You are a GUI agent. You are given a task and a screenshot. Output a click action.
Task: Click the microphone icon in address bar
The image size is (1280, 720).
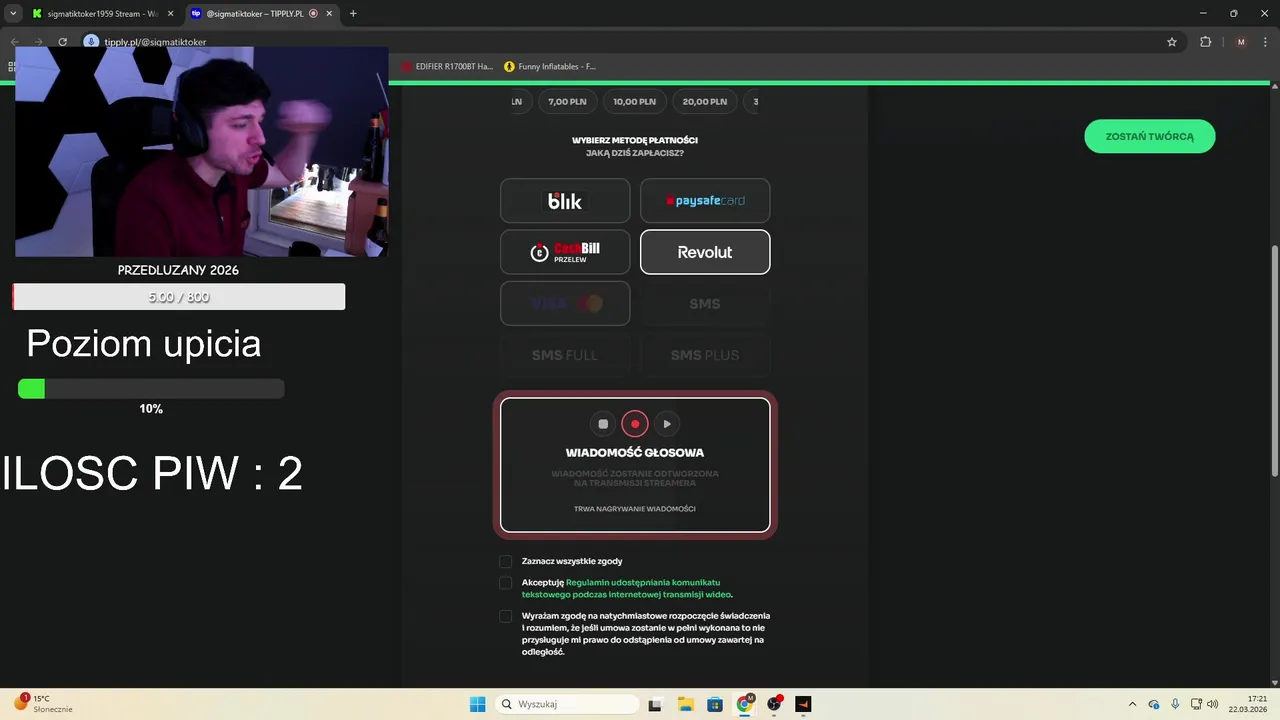coord(92,42)
